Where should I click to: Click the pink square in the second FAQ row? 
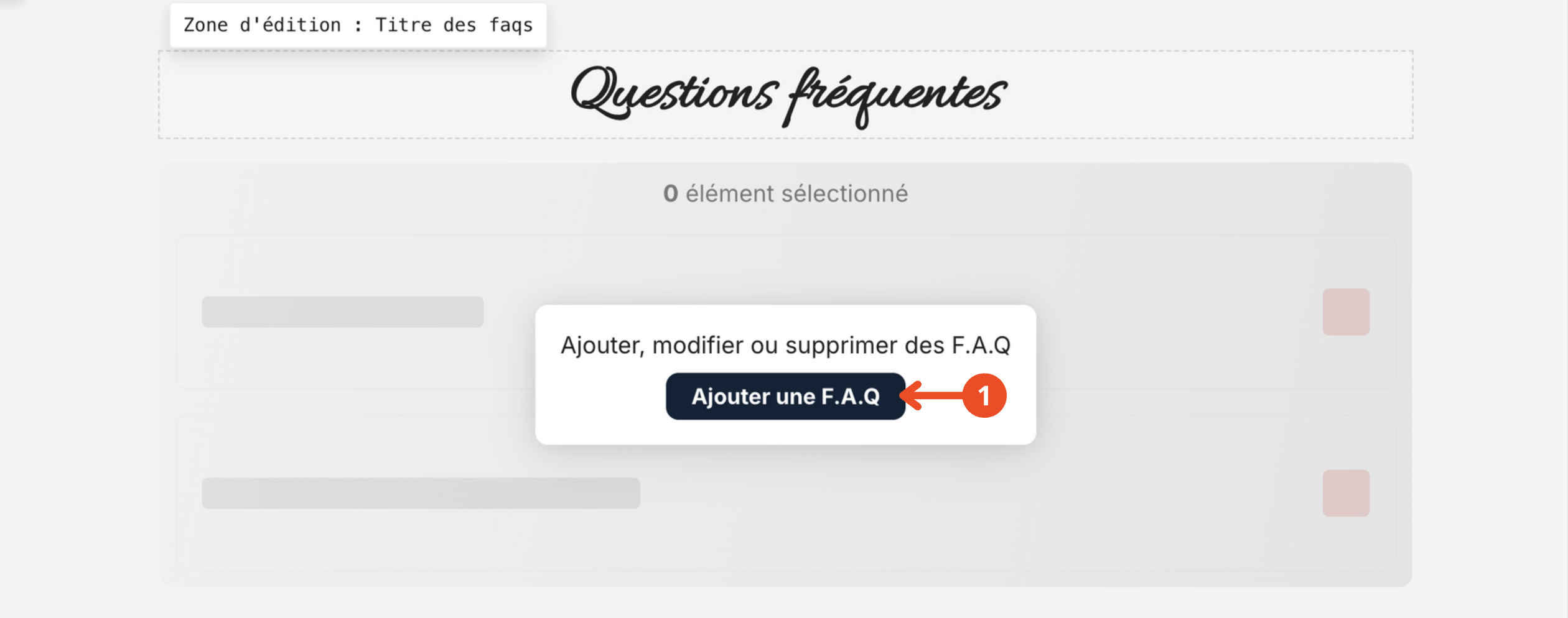(x=1345, y=493)
